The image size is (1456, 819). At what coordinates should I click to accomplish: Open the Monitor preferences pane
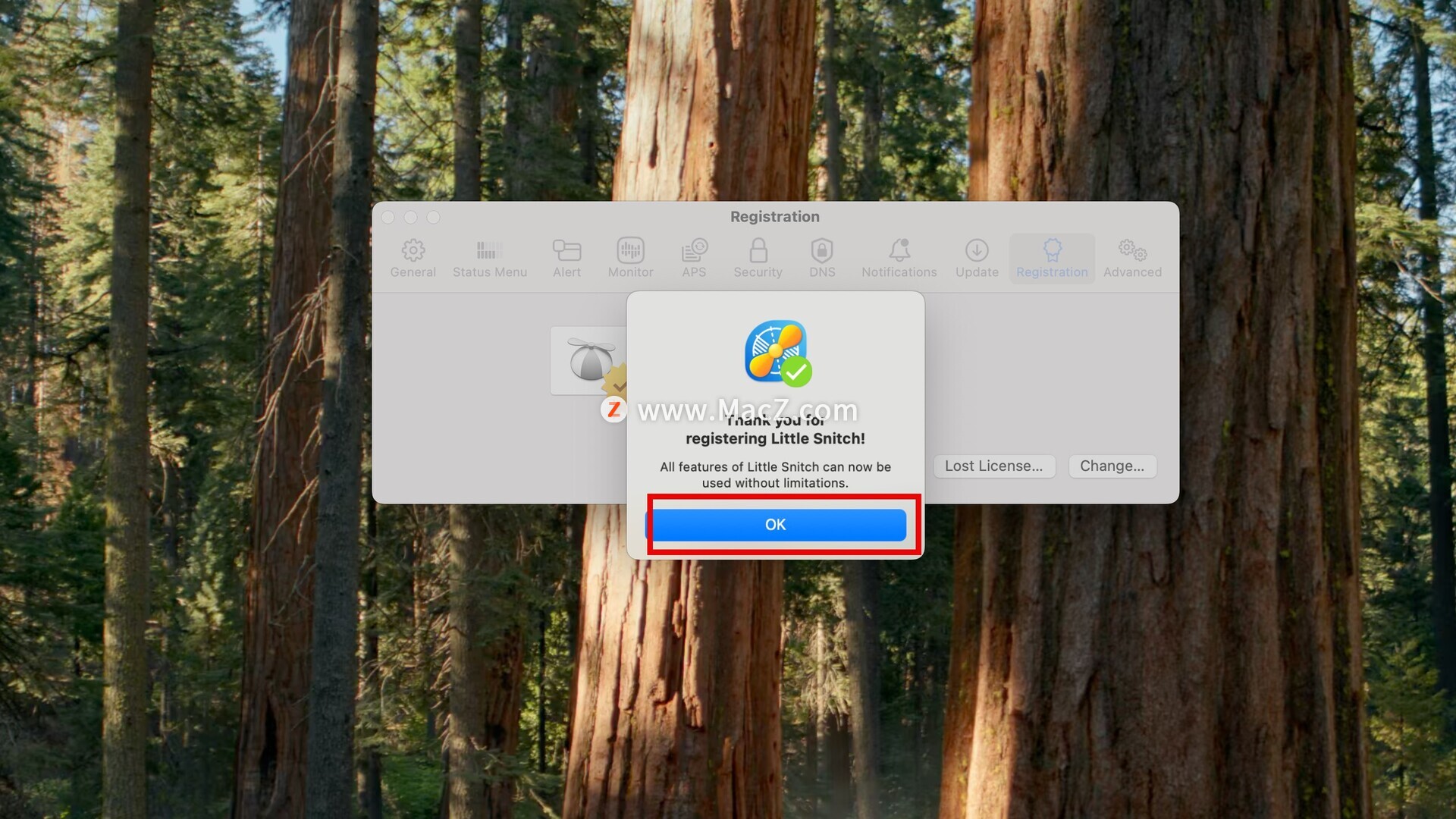point(630,259)
